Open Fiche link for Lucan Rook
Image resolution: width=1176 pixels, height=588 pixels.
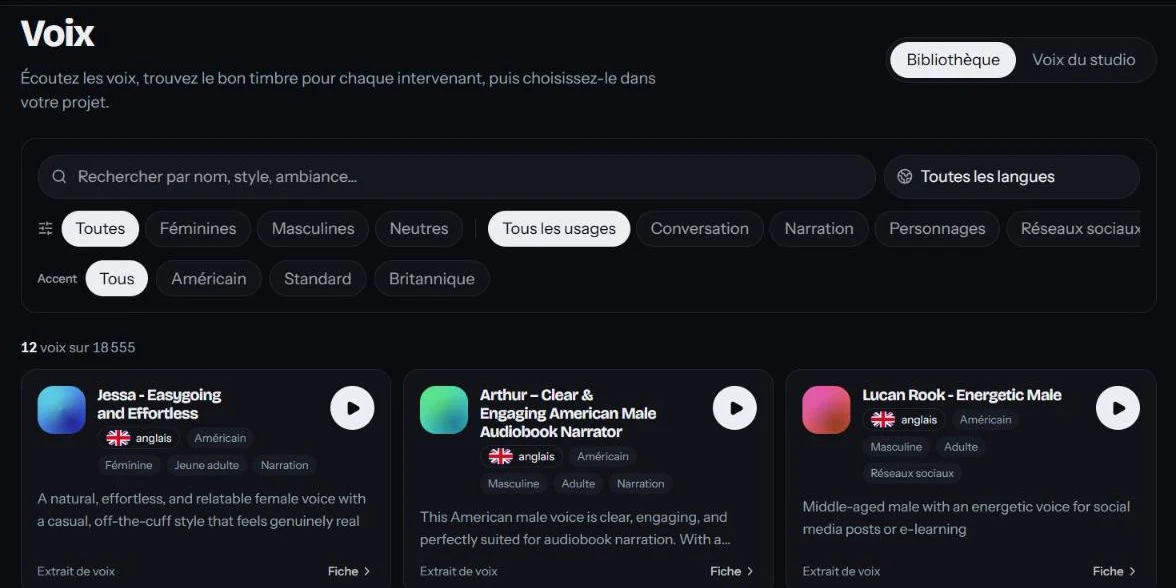[x=1114, y=572]
